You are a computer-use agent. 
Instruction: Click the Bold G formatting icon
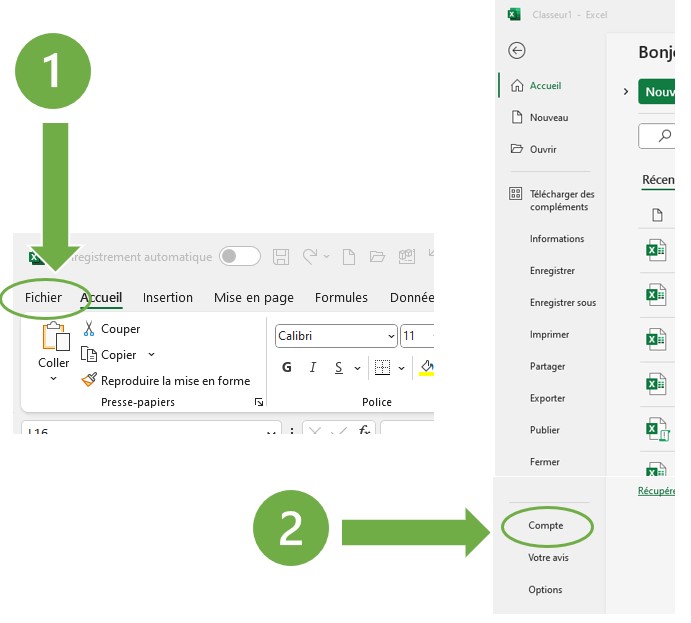[287, 367]
